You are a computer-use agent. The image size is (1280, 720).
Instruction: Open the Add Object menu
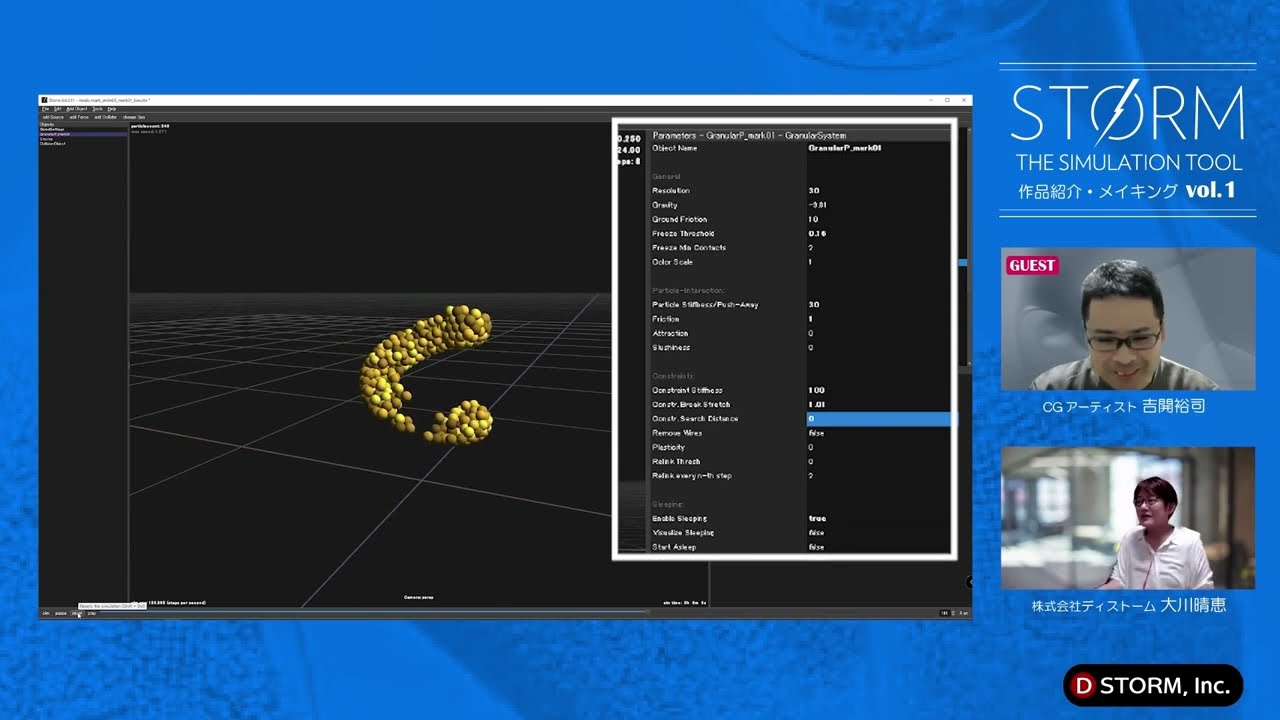point(77,109)
